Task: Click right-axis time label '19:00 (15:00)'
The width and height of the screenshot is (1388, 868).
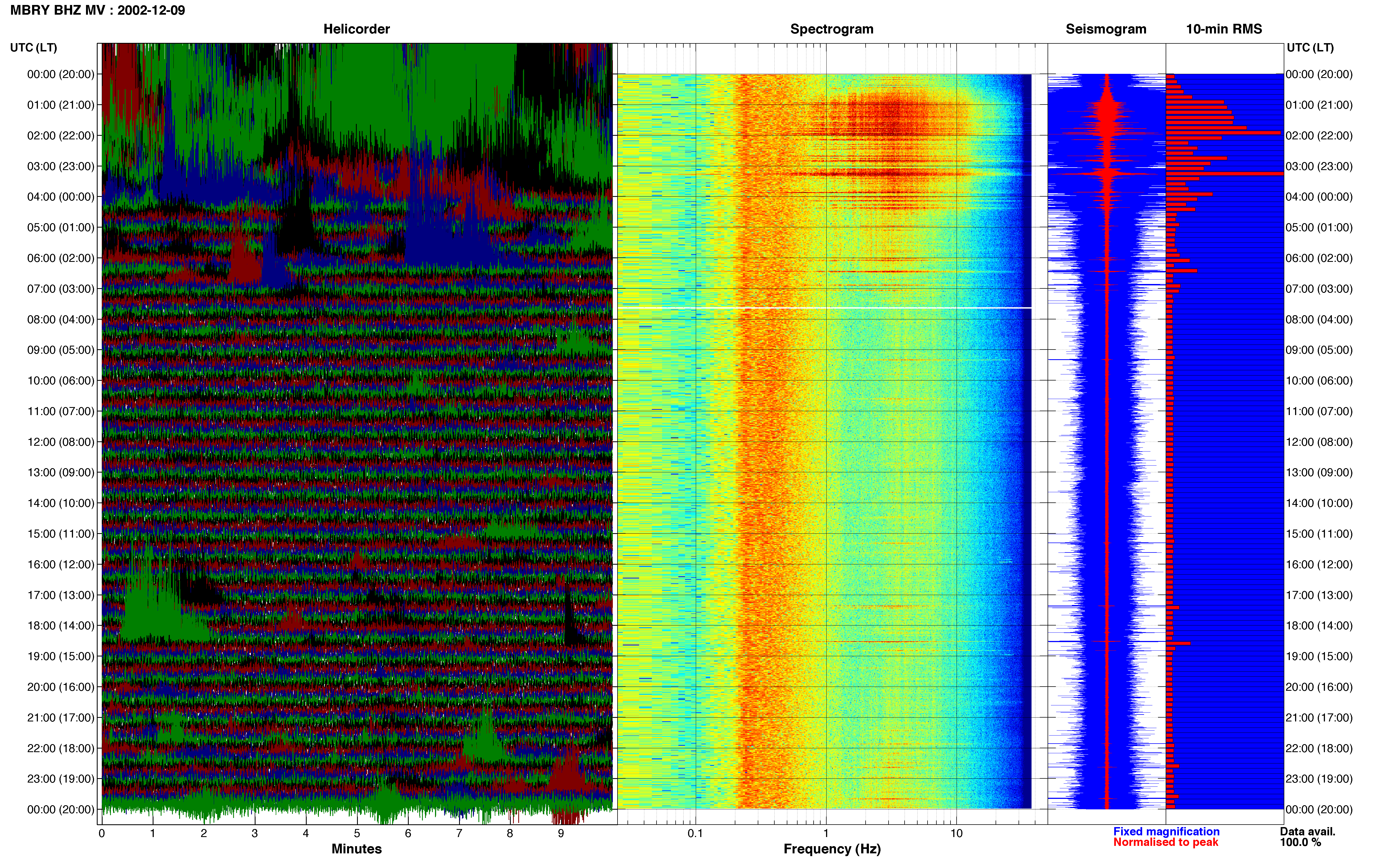Action: point(1319,656)
